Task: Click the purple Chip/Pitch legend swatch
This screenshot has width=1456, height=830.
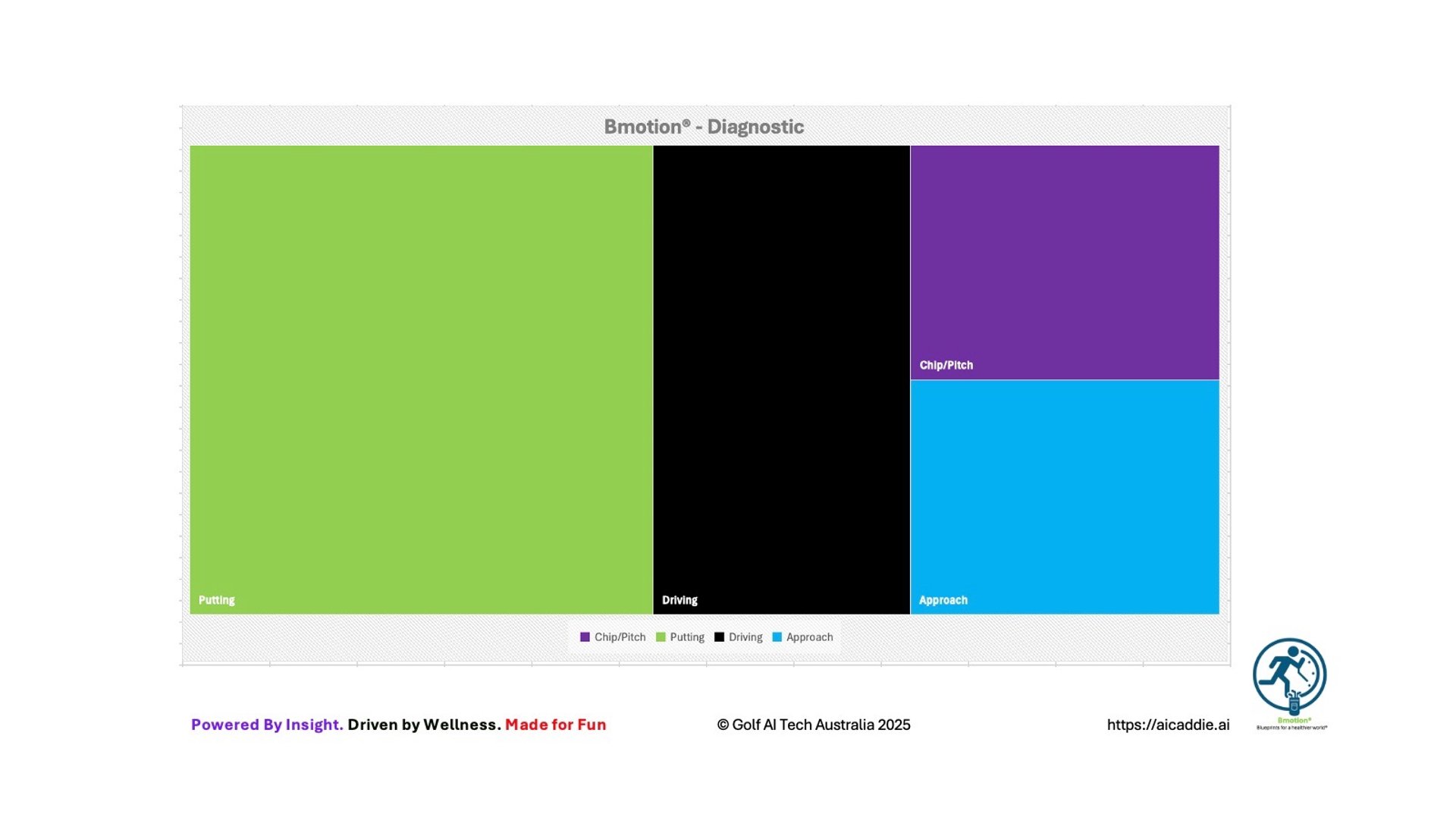Action: (x=585, y=637)
